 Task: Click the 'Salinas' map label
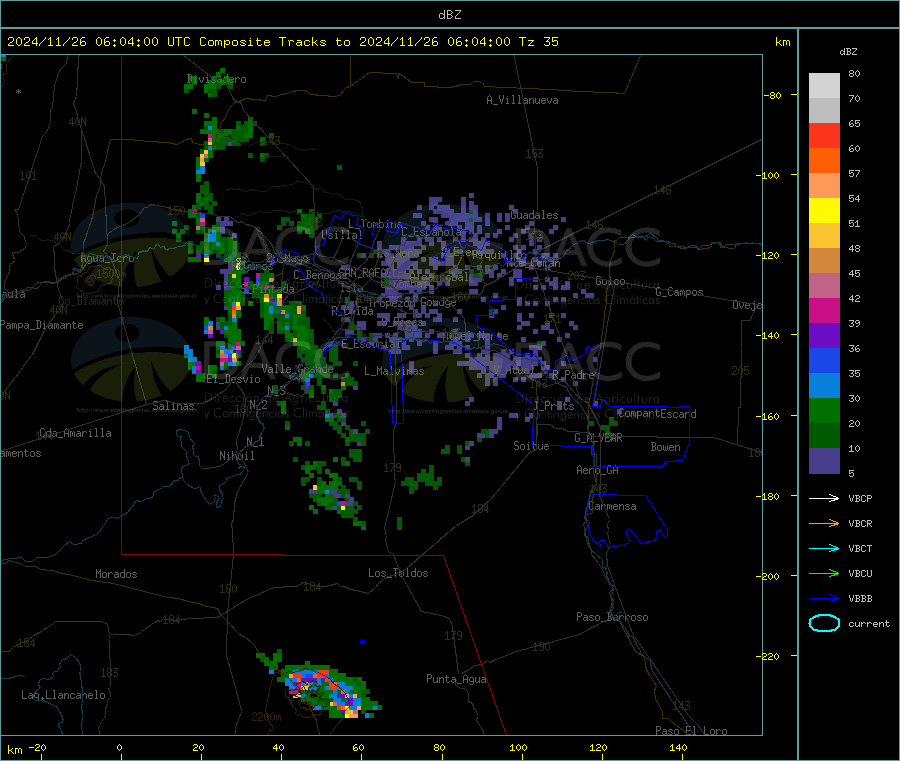coord(173,406)
